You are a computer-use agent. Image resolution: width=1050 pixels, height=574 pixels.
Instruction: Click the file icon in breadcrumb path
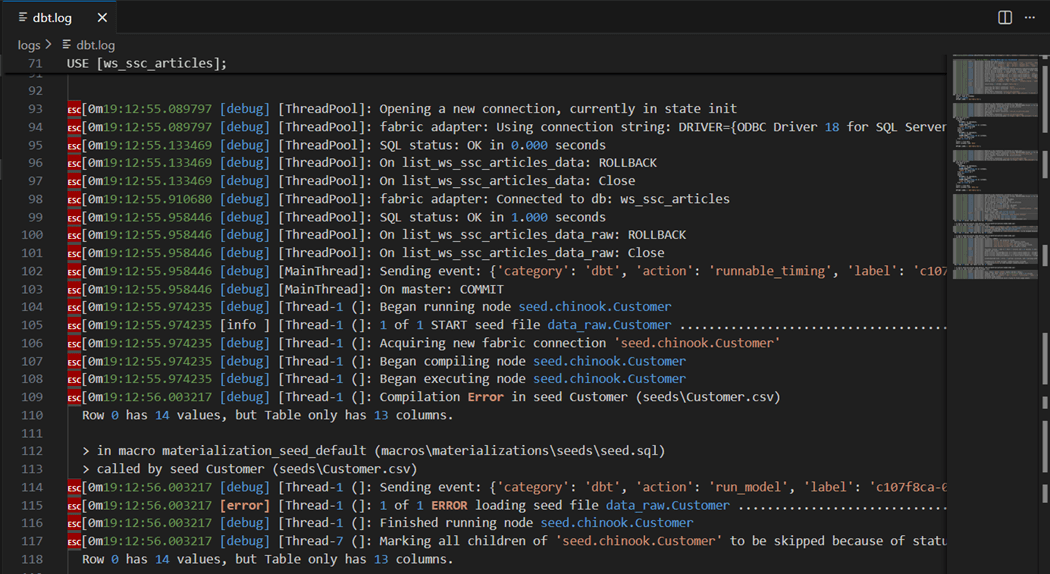point(67,45)
